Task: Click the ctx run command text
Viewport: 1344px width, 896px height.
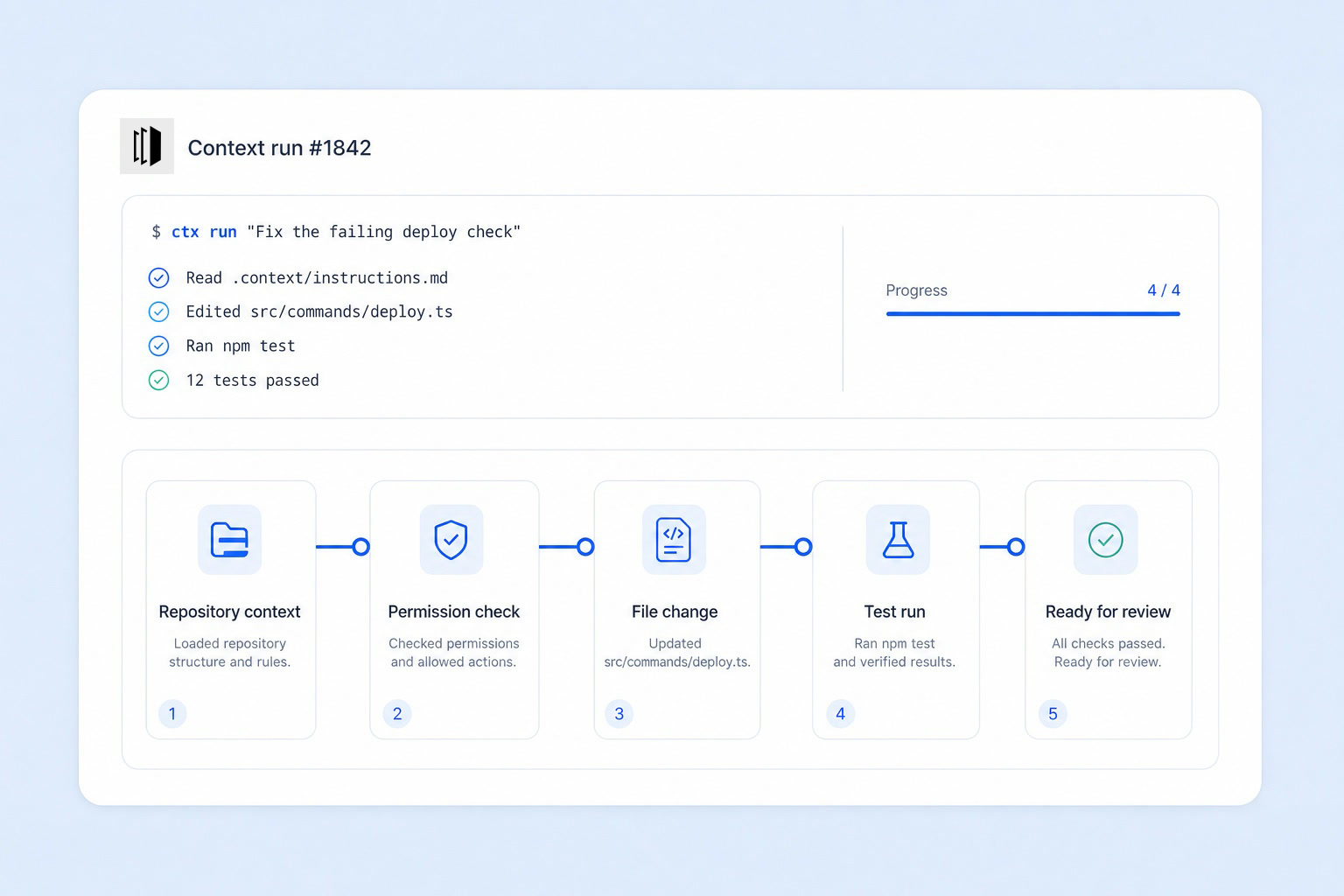Action: coord(204,232)
